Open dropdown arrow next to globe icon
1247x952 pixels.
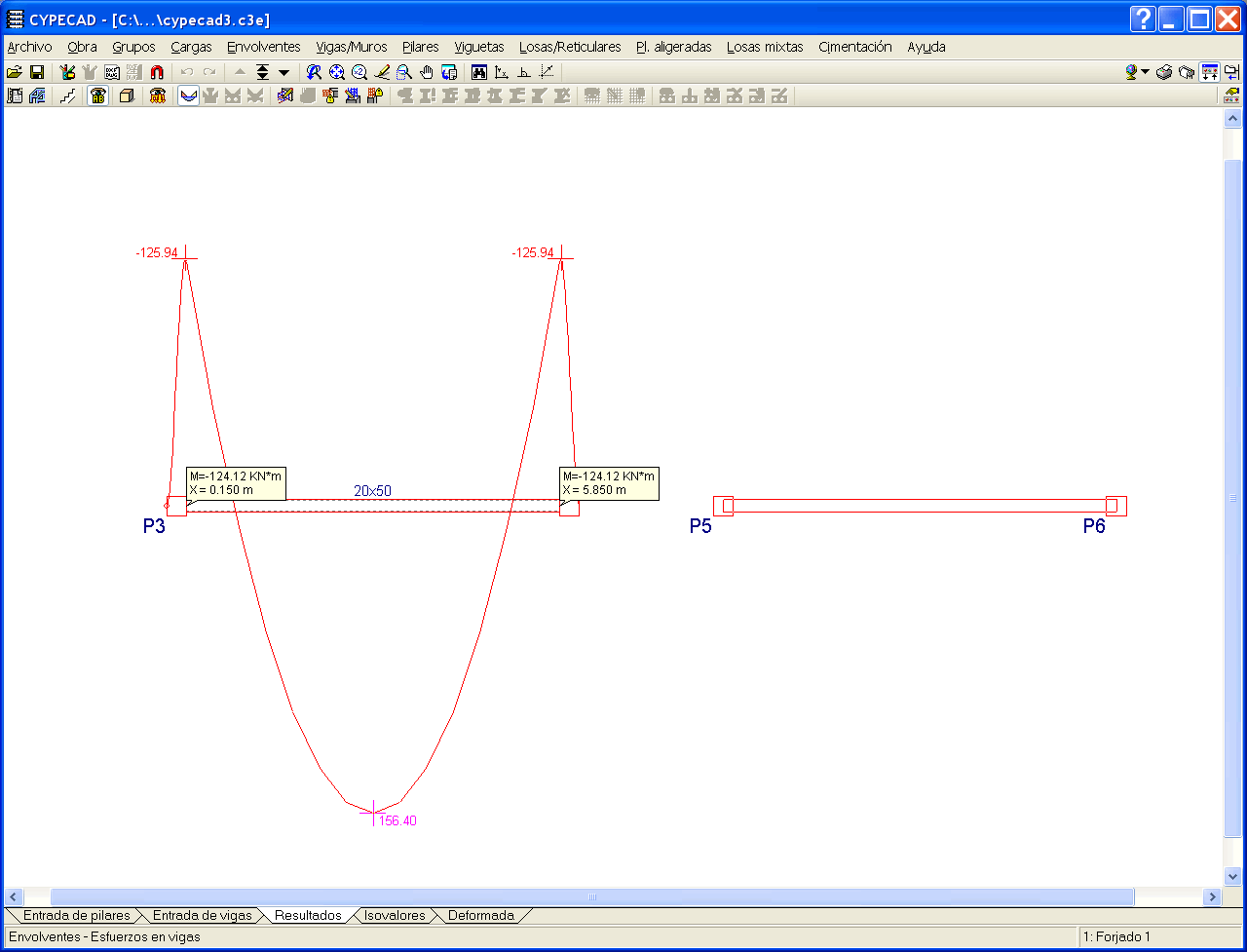[x=1146, y=72]
